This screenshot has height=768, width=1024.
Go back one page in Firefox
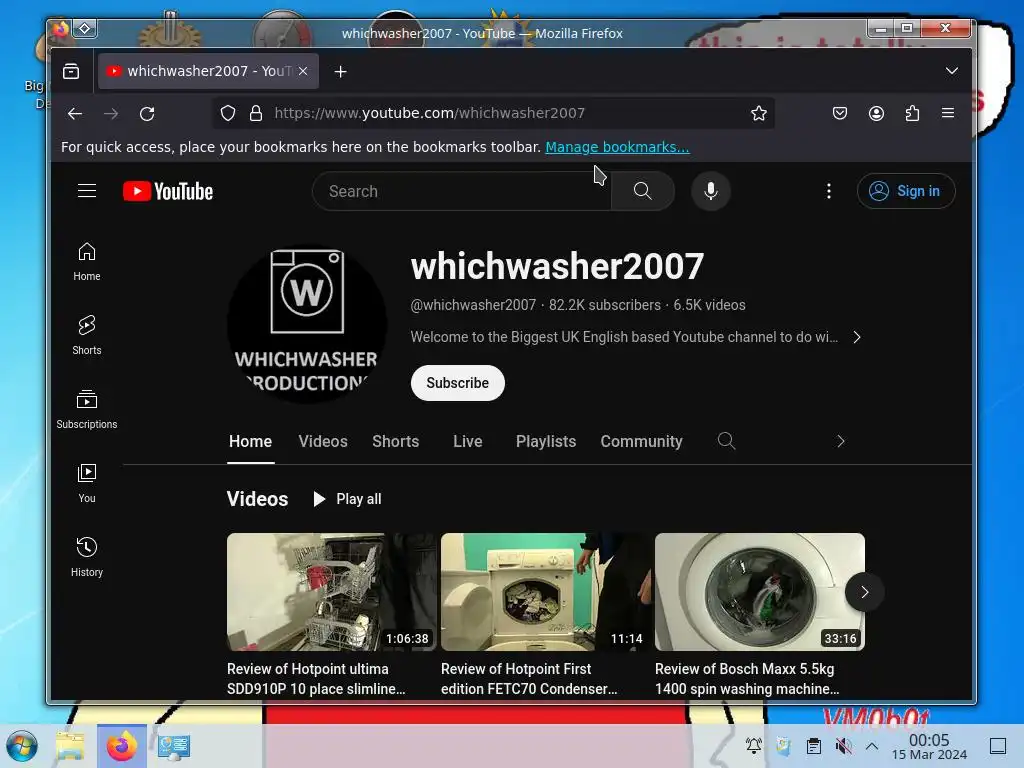point(75,114)
